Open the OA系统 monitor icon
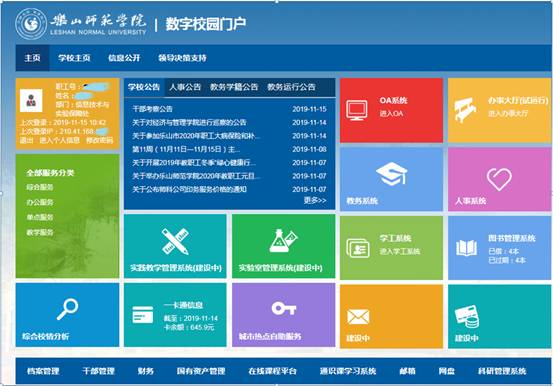 357,110
